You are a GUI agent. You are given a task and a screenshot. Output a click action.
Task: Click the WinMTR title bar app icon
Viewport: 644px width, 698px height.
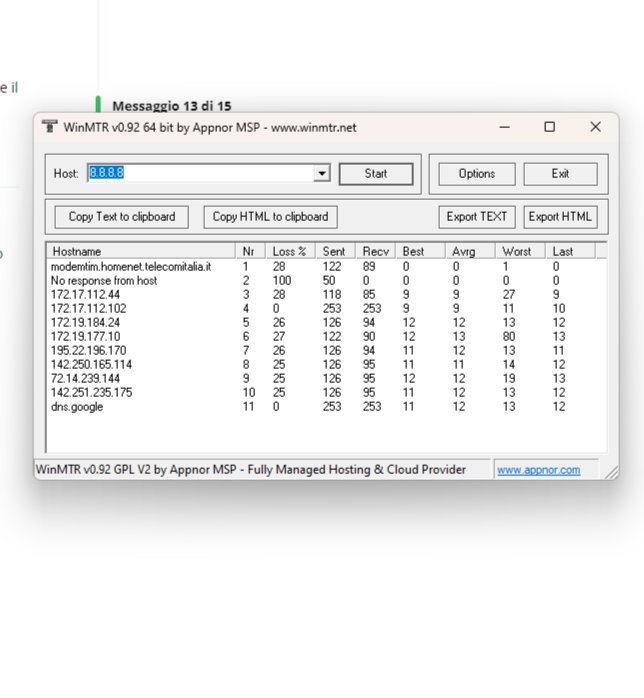[x=49, y=127]
